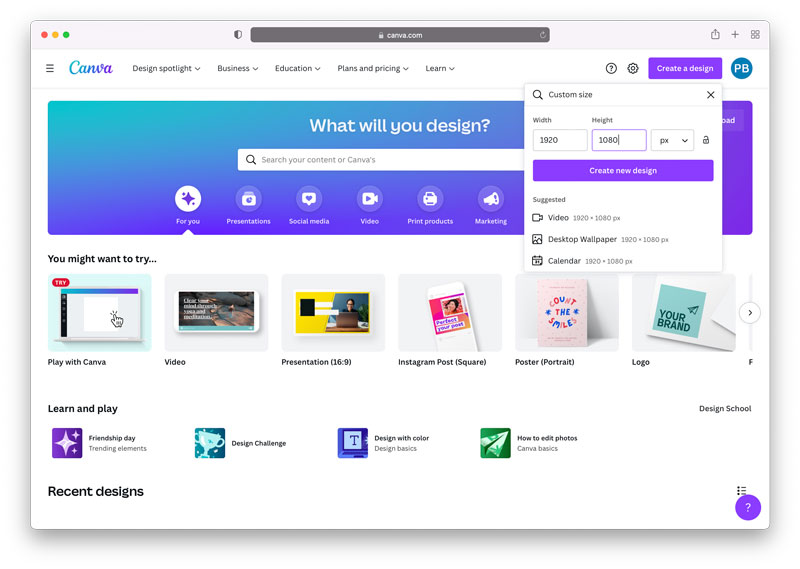
Task: Open Design School link
Action: point(725,408)
